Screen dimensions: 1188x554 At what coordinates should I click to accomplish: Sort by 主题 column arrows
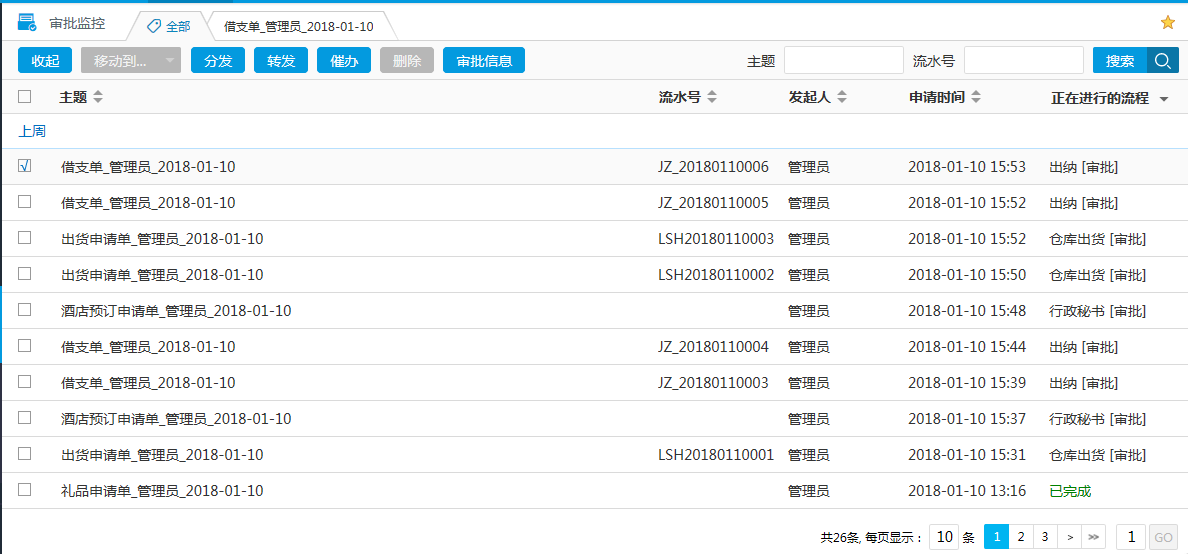click(x=98, y=98)
